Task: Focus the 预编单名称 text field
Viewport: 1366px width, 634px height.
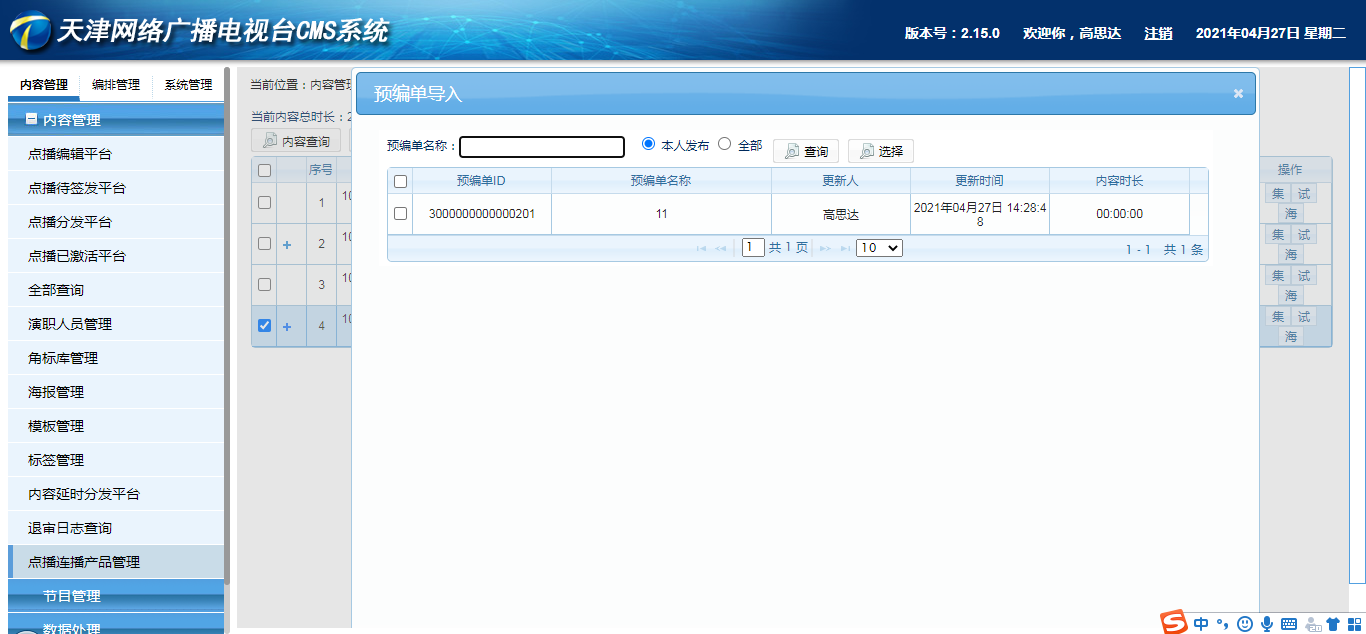Action: (542, 147)
